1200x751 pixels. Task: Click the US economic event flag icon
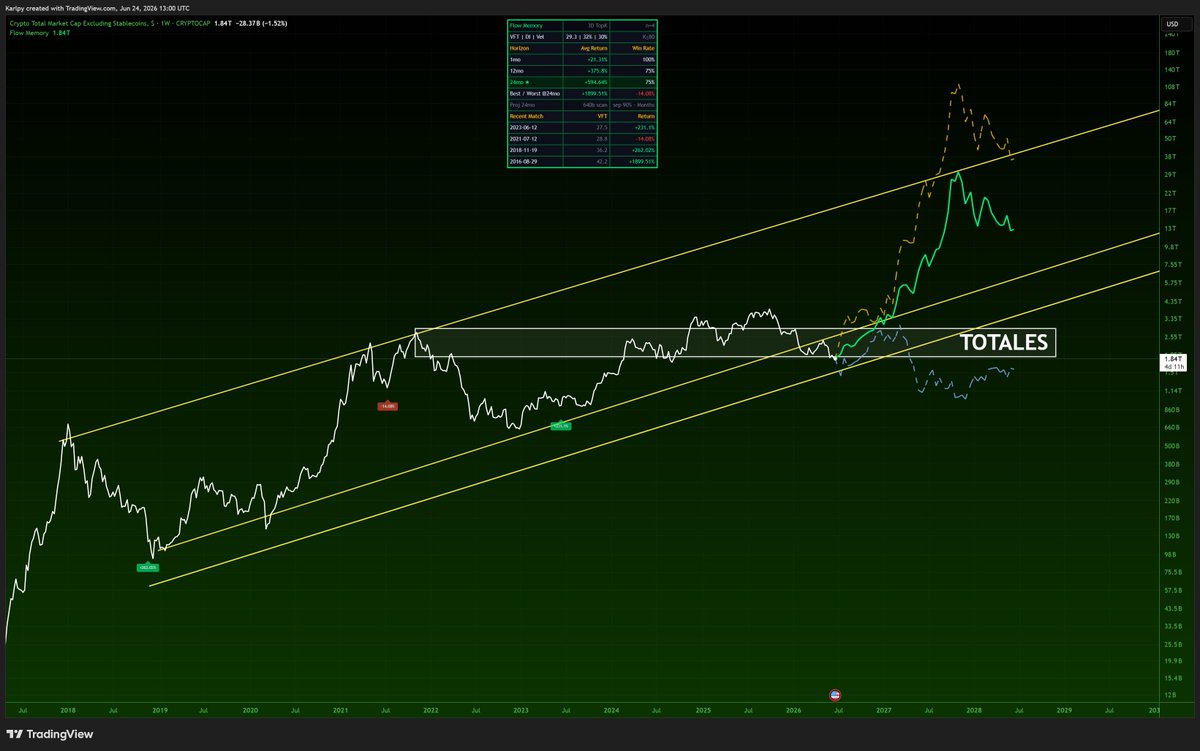pos(835,694)
